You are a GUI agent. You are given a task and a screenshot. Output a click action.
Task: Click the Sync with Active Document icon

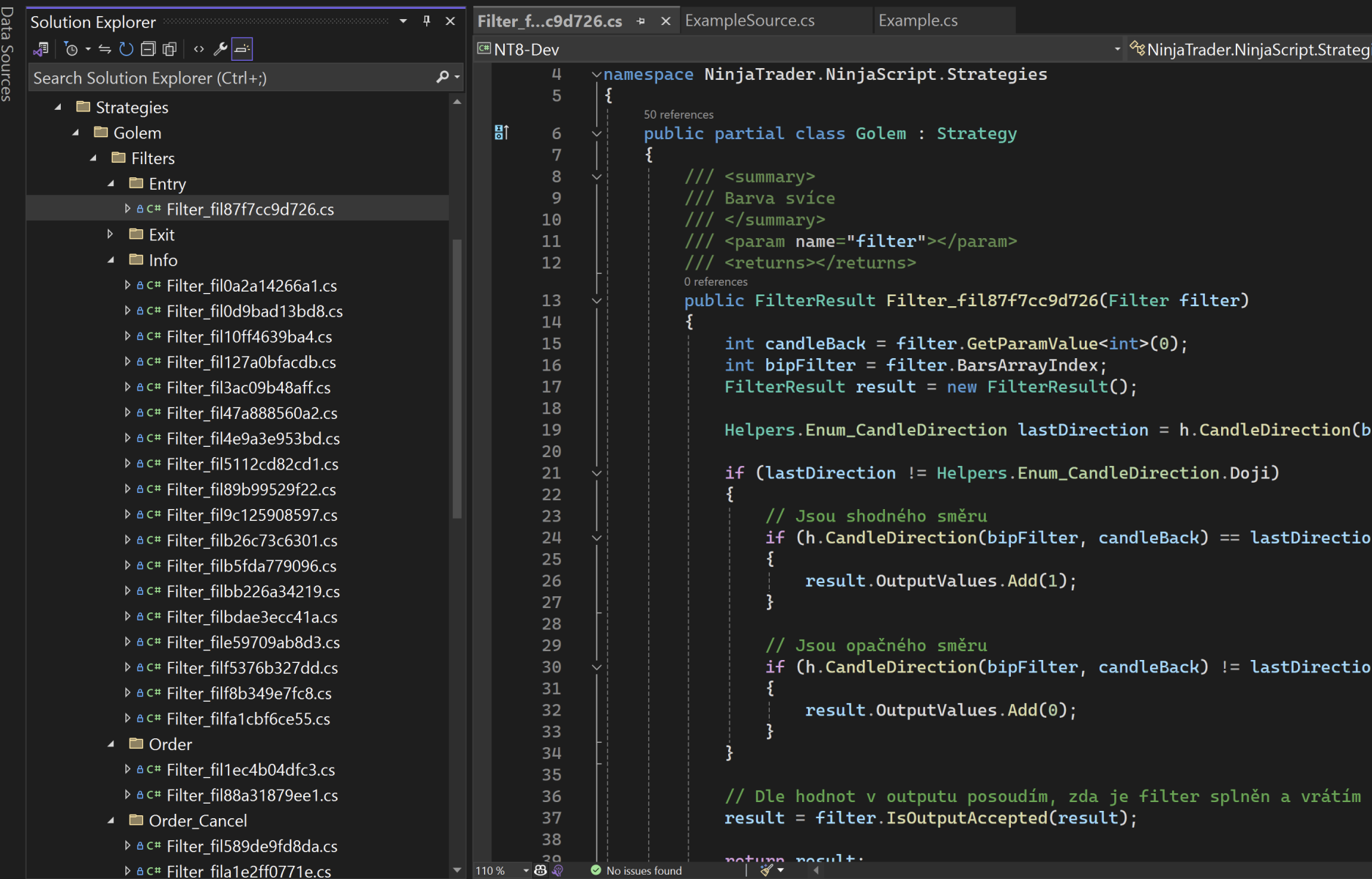(105, 49)
